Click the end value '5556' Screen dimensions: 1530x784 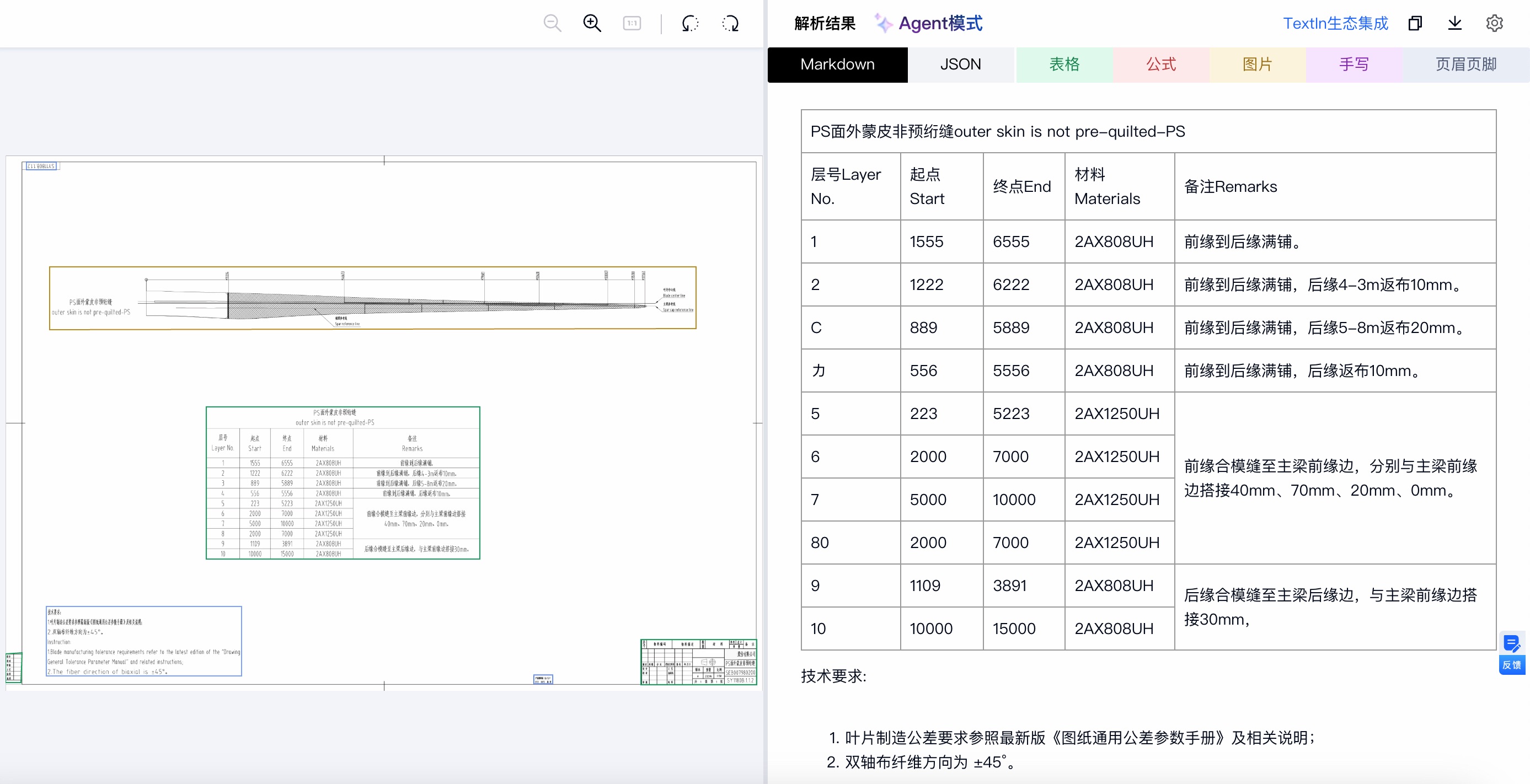pos(1011,371)
